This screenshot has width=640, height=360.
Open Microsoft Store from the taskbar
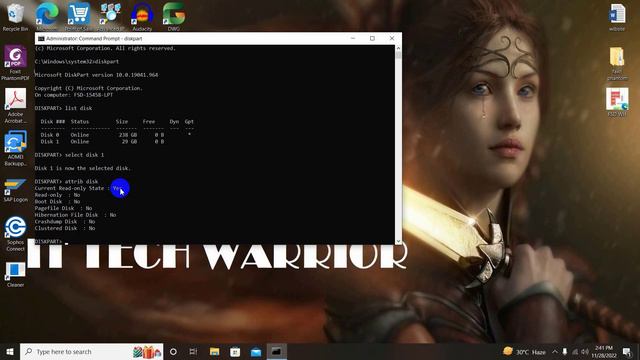click(235, 351)
